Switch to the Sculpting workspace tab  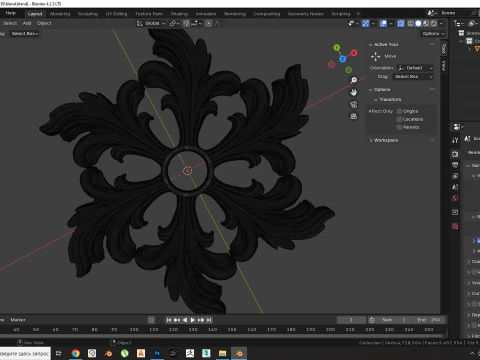click(x=88, y=14)
